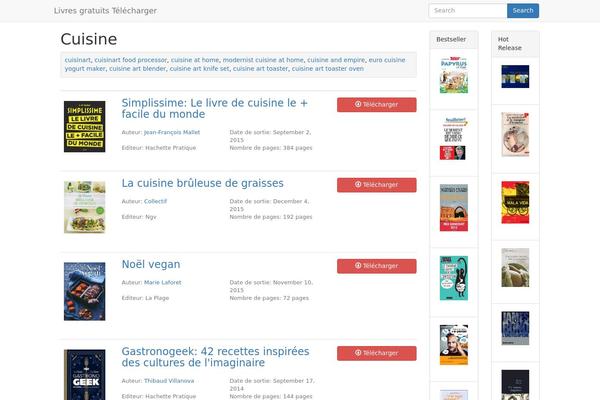This screenshot has width=600, height=400.
Task: Click the blue Search button
Action: (523, 11)
